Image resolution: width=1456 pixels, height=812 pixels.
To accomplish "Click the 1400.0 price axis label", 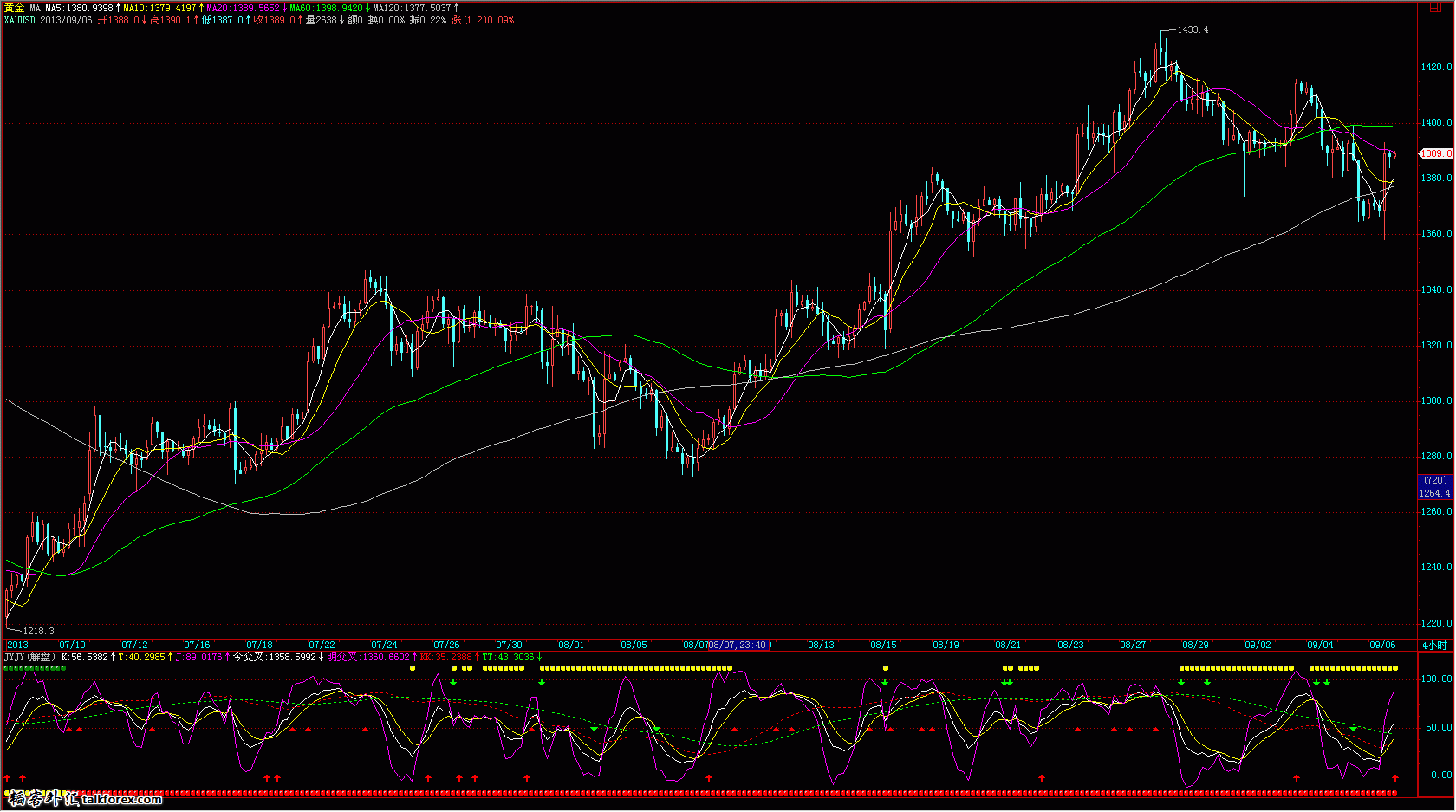I will pyautogui.click(x=1436, y=122).
